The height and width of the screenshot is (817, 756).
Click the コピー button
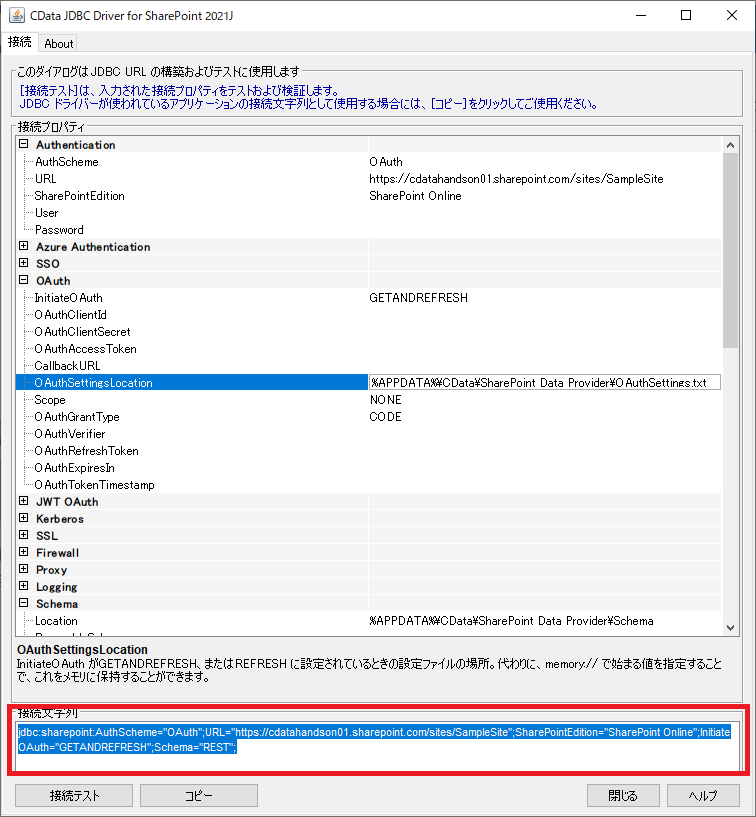(x=199, y=796)
